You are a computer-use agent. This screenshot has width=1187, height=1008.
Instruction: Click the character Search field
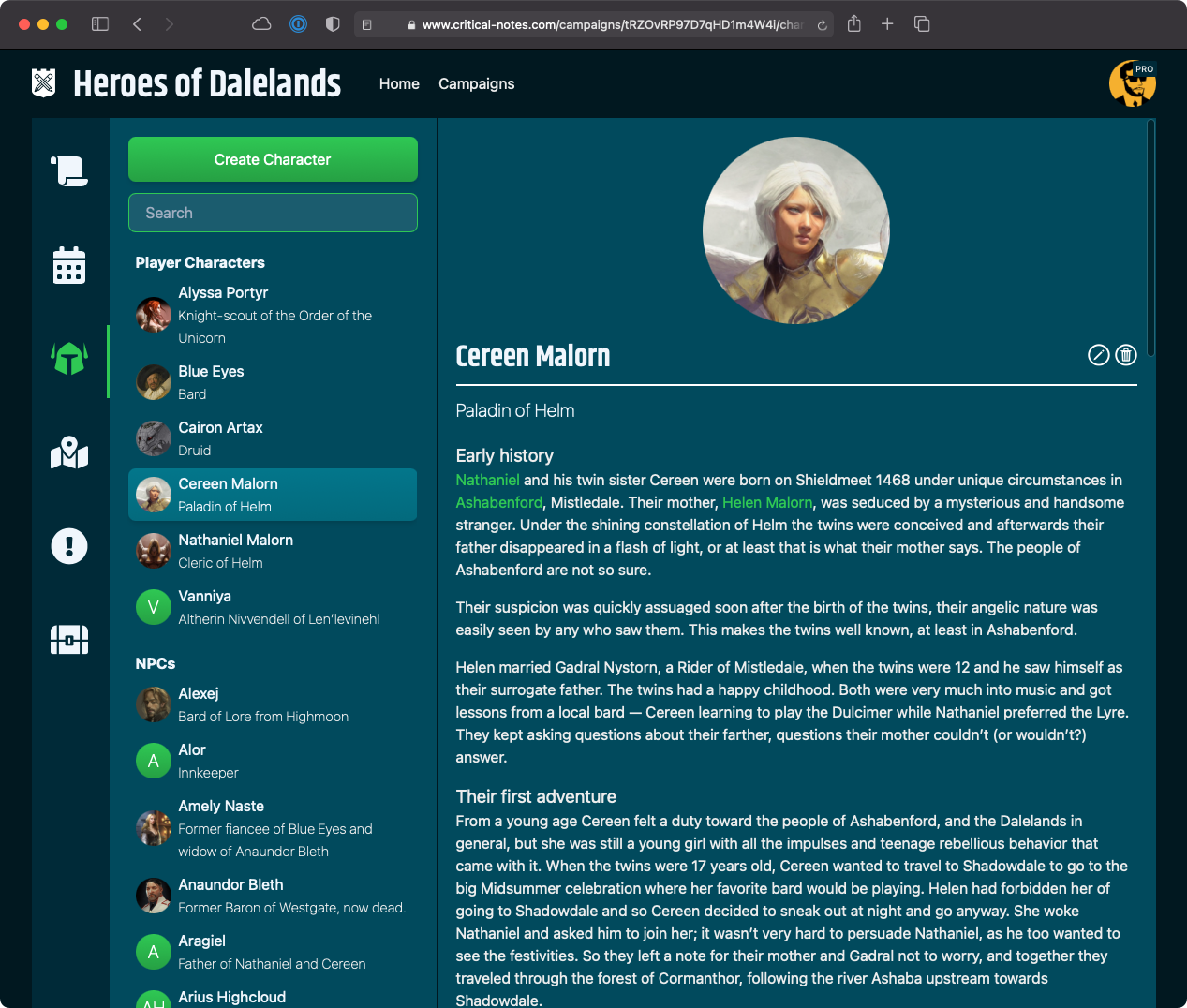(273, 213)
